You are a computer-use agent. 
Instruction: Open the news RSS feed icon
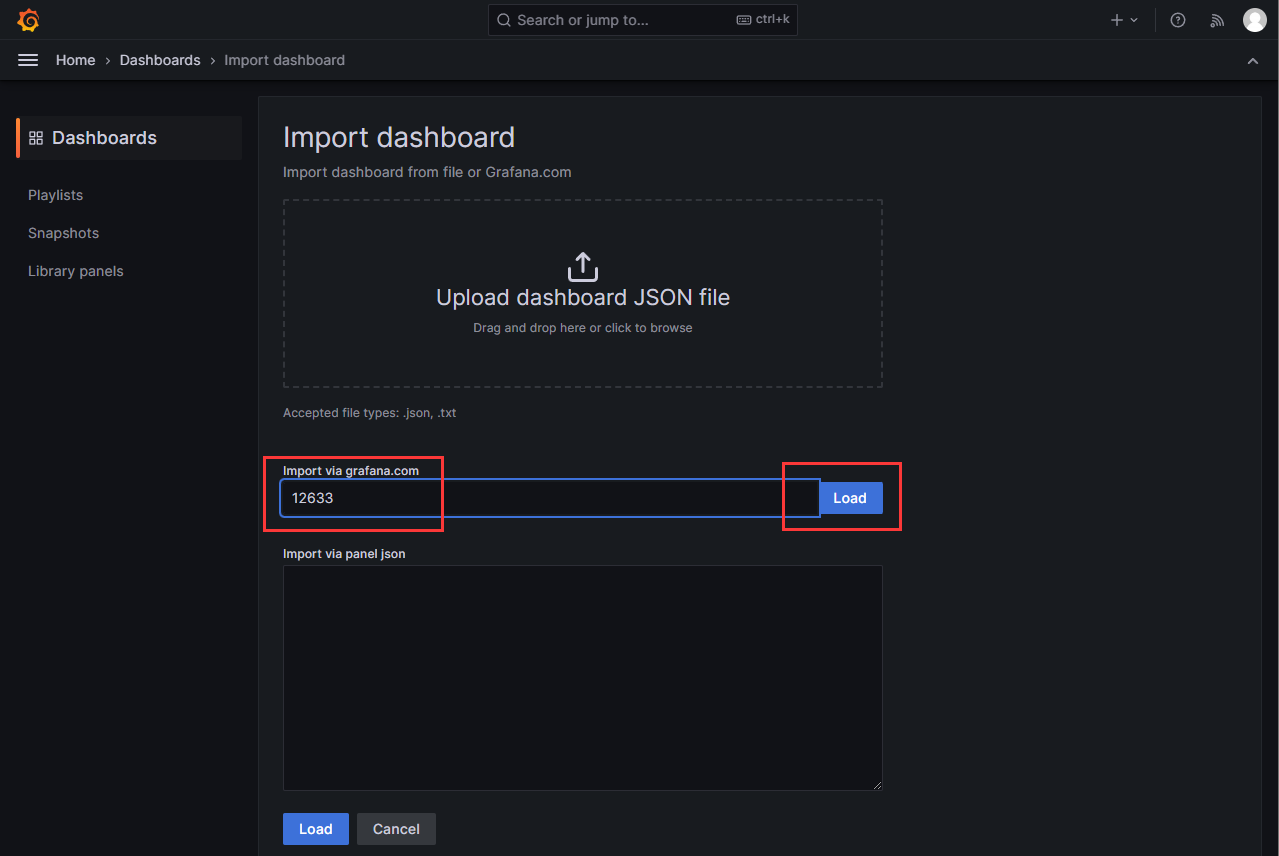coord(1217,20)
